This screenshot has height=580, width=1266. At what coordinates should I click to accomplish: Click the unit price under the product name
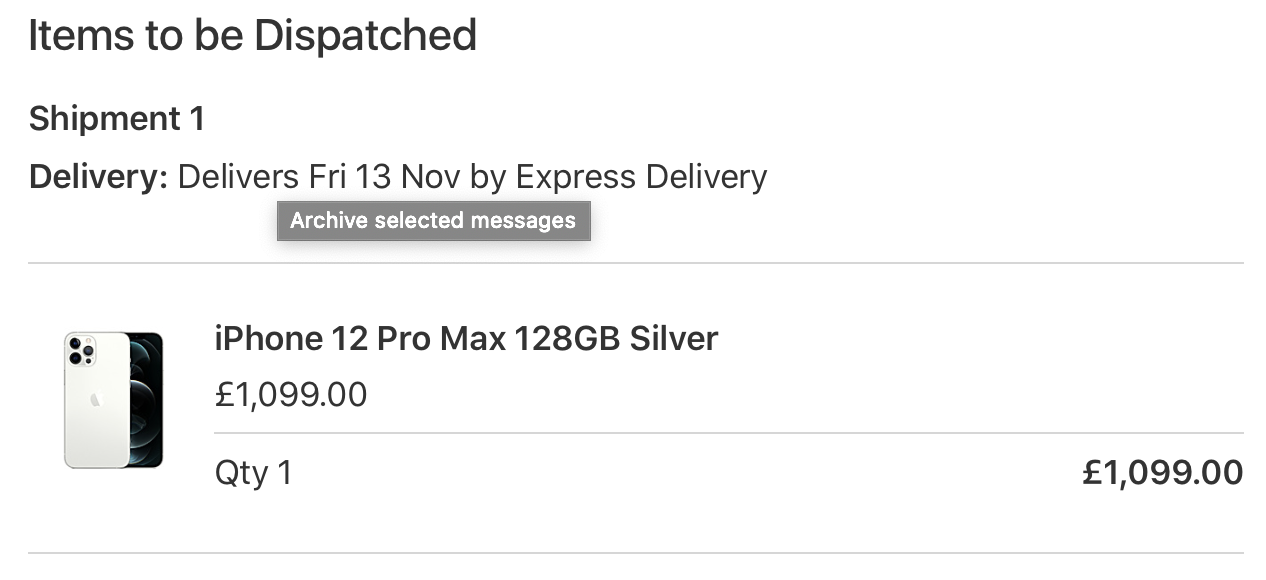click(291, 395)
